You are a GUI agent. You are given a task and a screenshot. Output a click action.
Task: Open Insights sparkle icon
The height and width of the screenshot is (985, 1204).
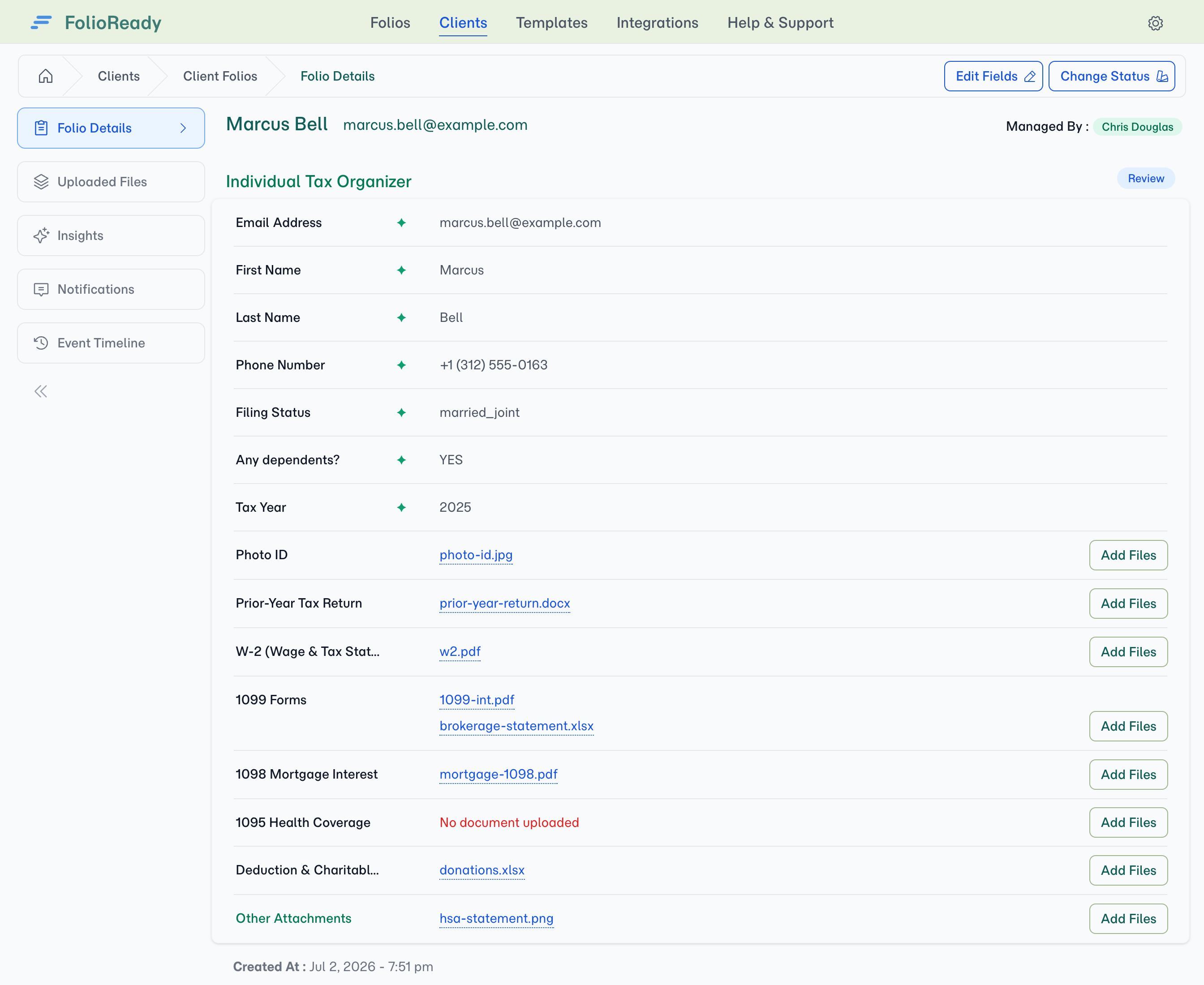point(41,236)
